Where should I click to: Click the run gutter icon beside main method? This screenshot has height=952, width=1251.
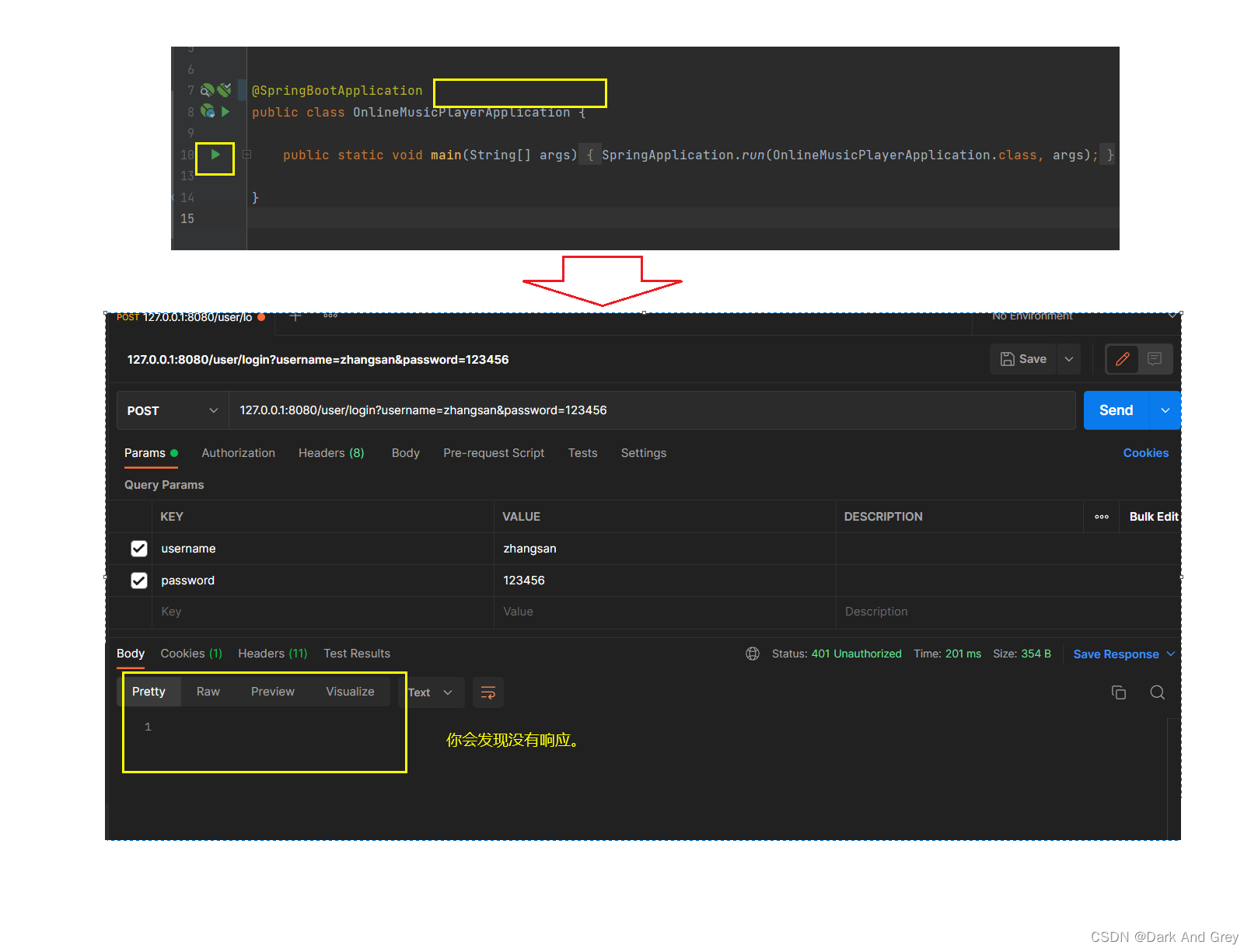pos(215,155)
